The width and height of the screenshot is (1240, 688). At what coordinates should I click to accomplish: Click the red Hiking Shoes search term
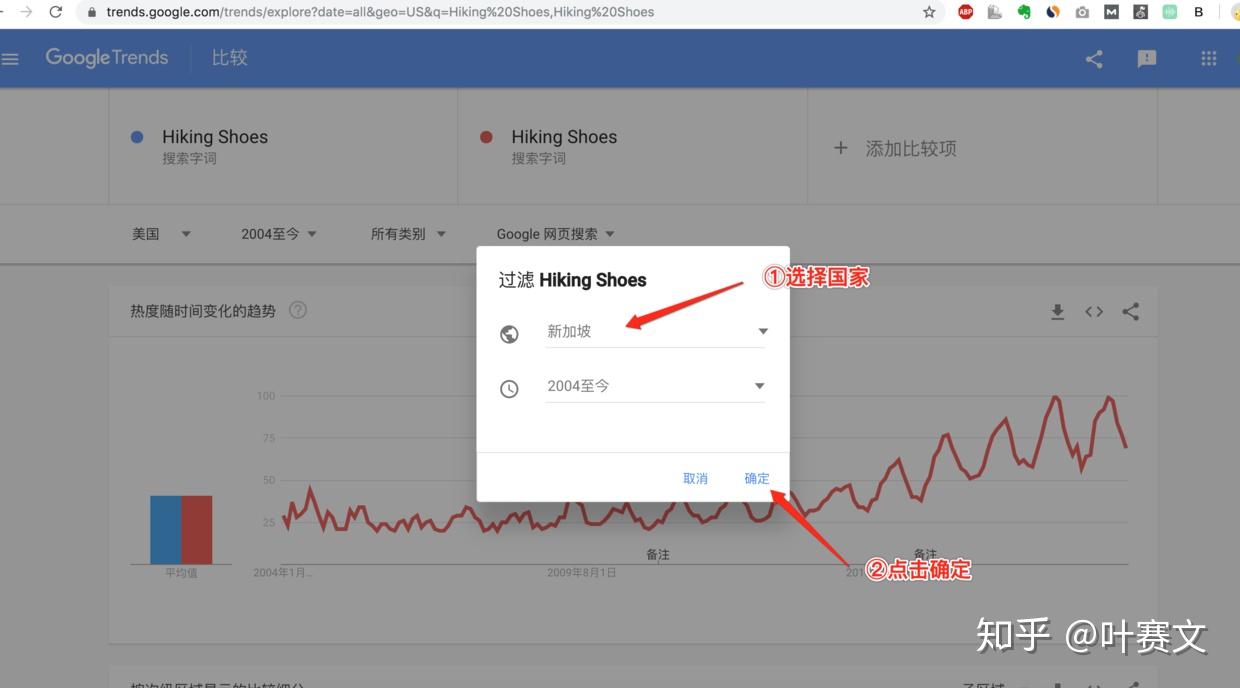click(564, 137)
